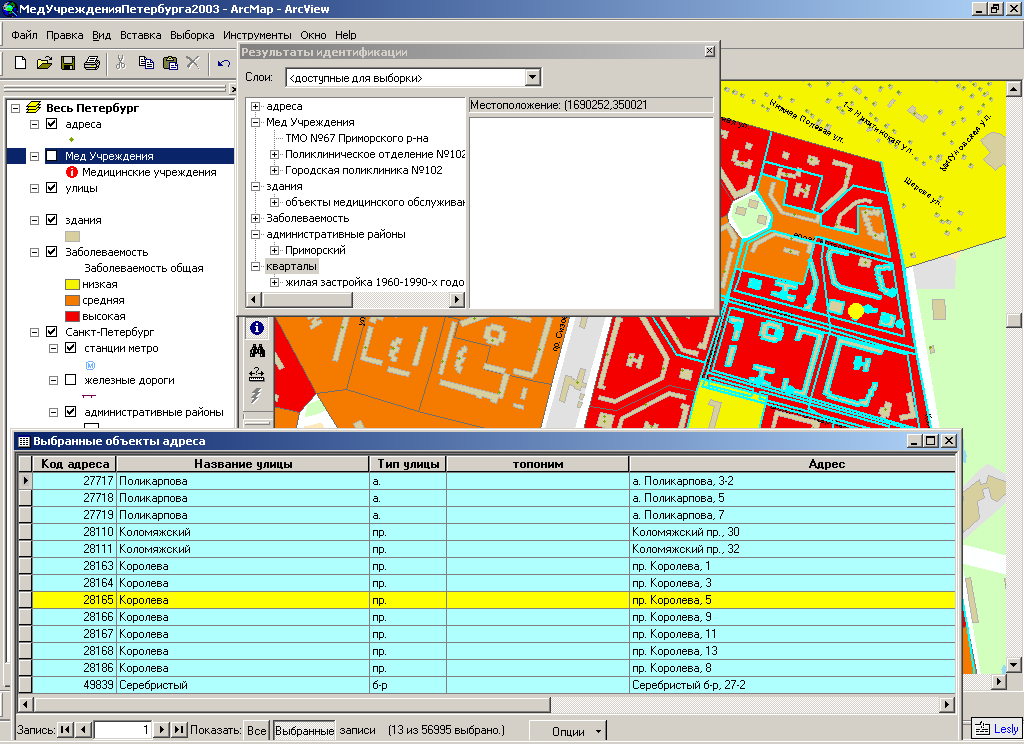1024x744 pixels.
Task: Open the Инструменты menu
Action: (x=257, y=35)
